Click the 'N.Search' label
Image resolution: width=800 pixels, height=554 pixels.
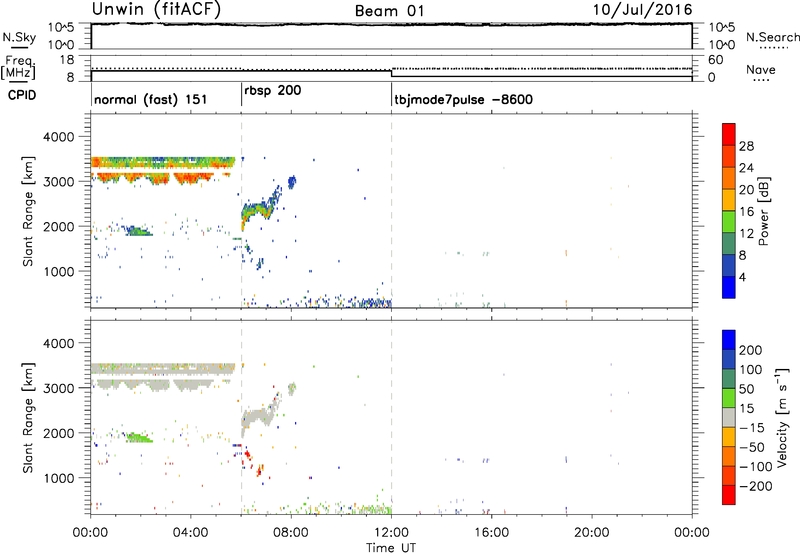772,37
